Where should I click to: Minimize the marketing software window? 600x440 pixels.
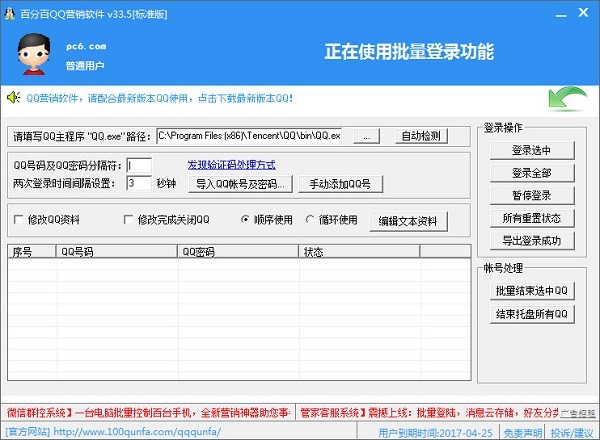tap(561, 15)
